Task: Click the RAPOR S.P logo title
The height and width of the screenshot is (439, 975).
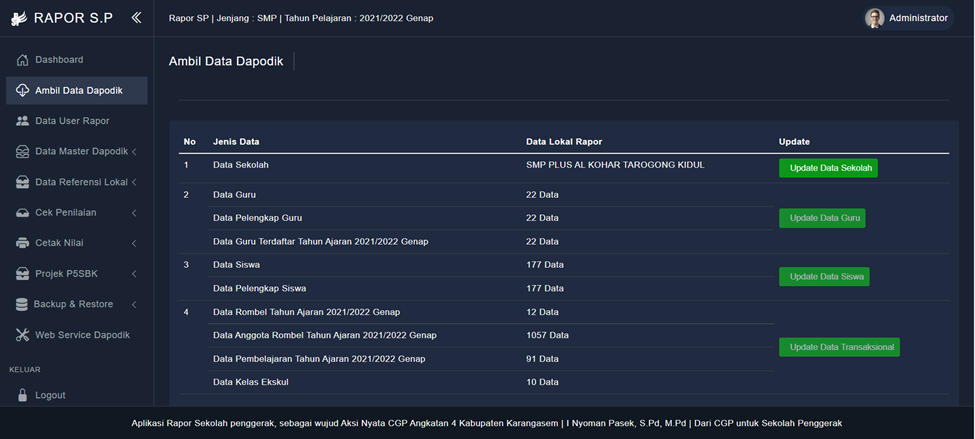Action: click(72, 18)
